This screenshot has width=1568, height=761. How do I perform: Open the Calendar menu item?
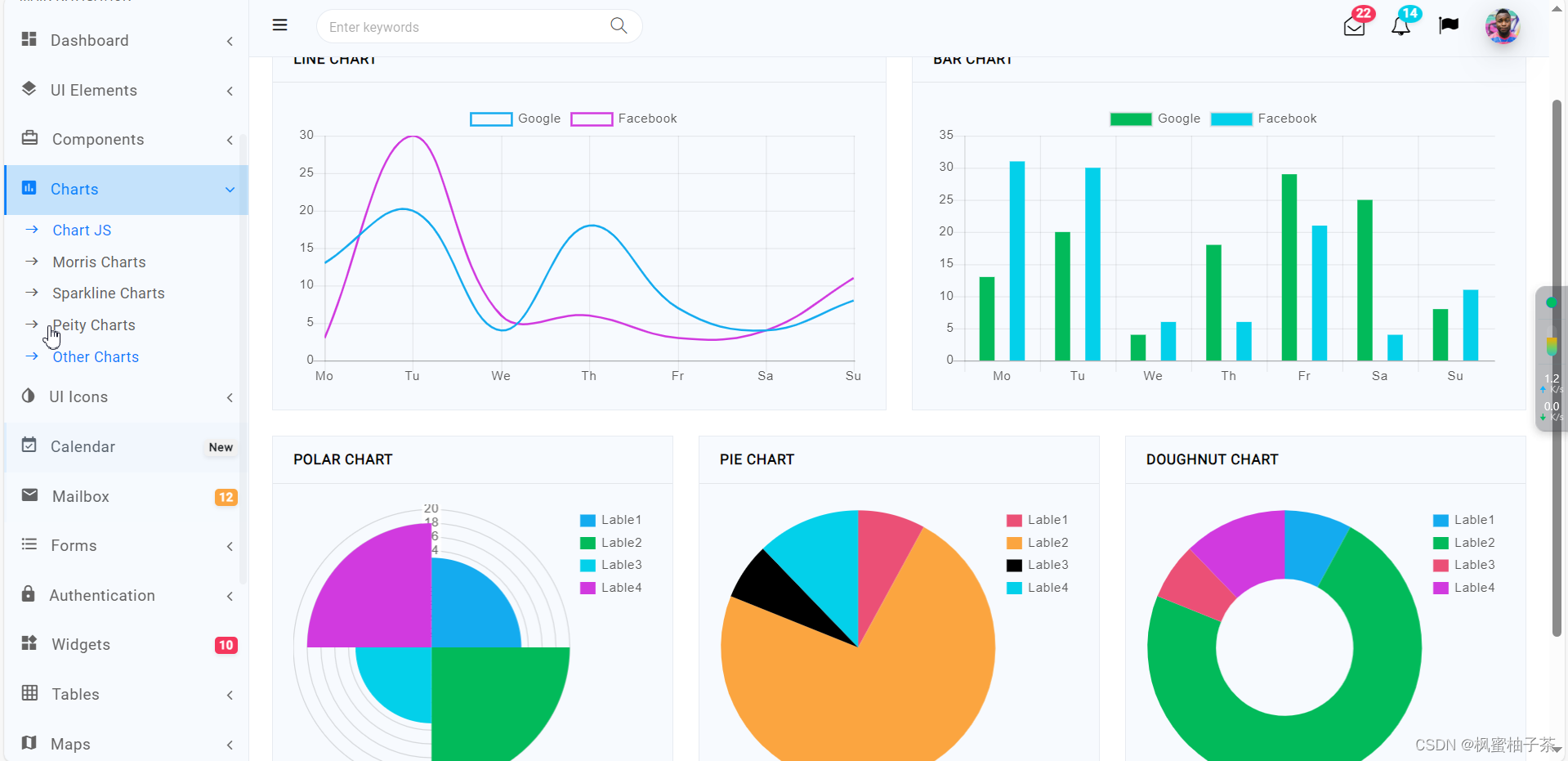(x=126, y=446)
